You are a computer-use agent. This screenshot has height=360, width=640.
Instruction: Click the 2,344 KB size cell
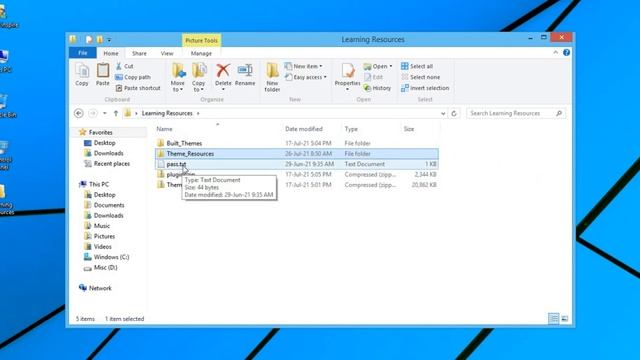coord(426,174)
